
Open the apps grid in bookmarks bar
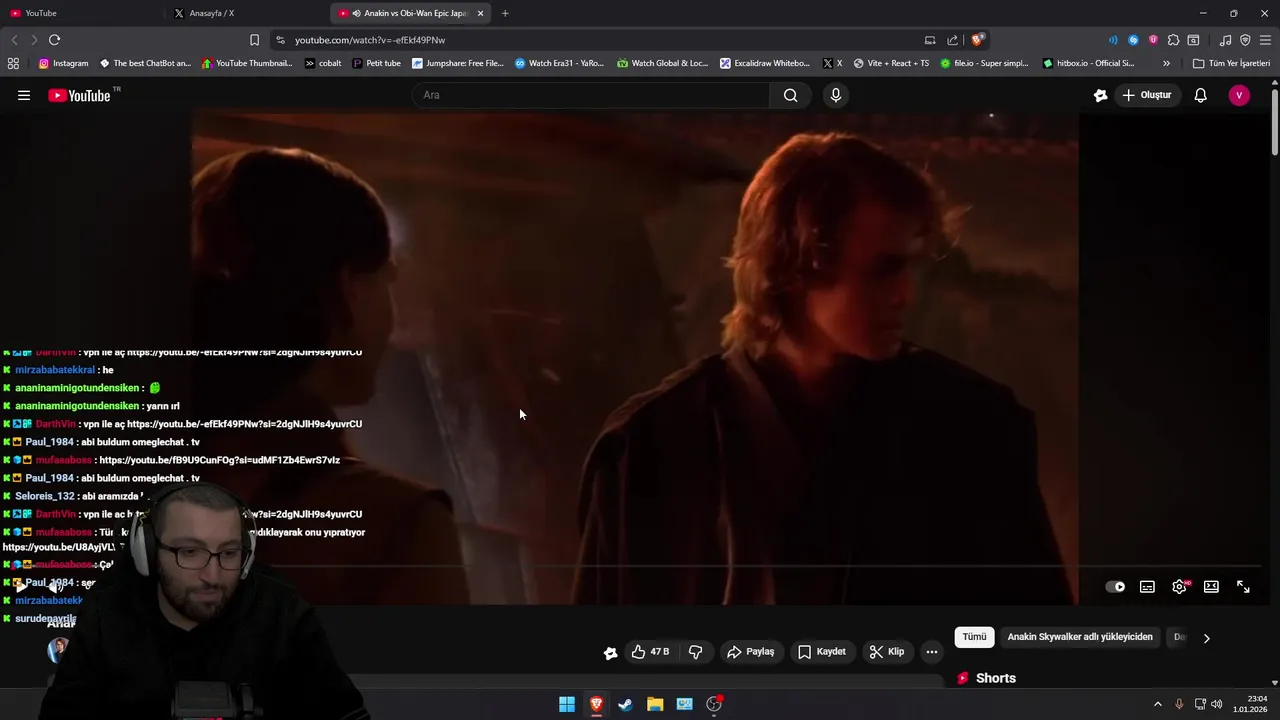[13, 63]
